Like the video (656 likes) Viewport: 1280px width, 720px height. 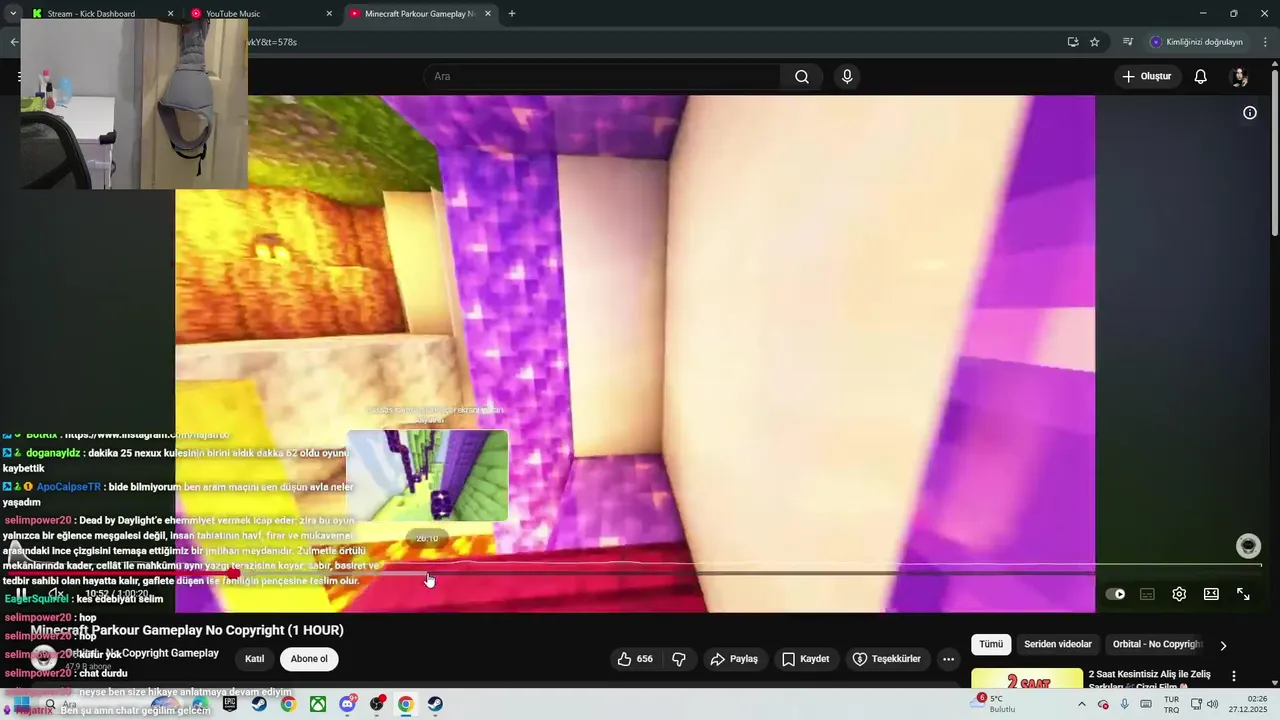[635, 659]
